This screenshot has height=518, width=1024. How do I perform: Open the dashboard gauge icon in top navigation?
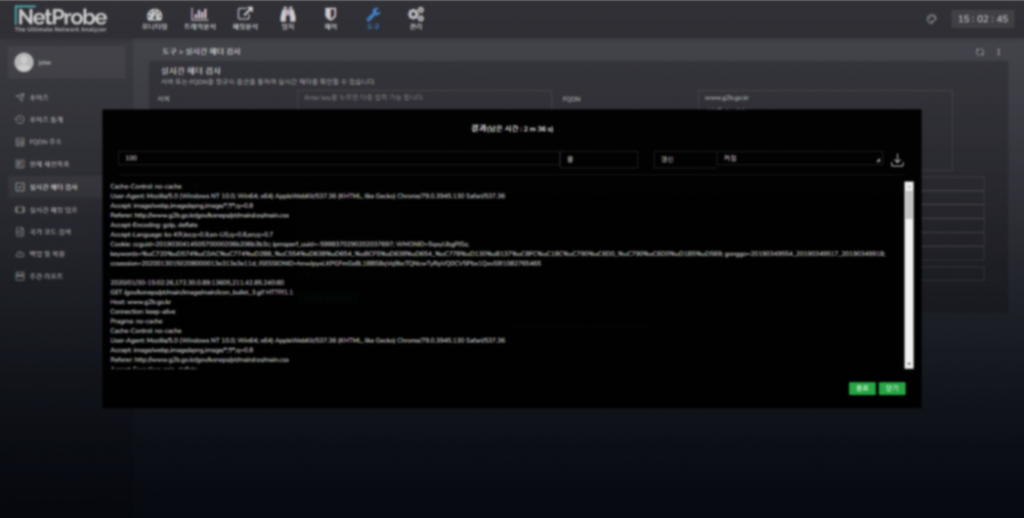[153, 18]
